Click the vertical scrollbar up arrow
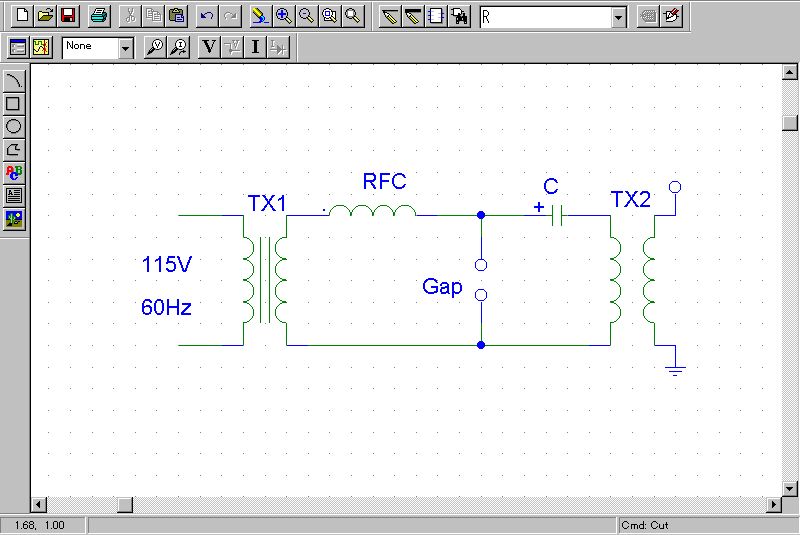The image size is (800, 535). tap(789, 75)
